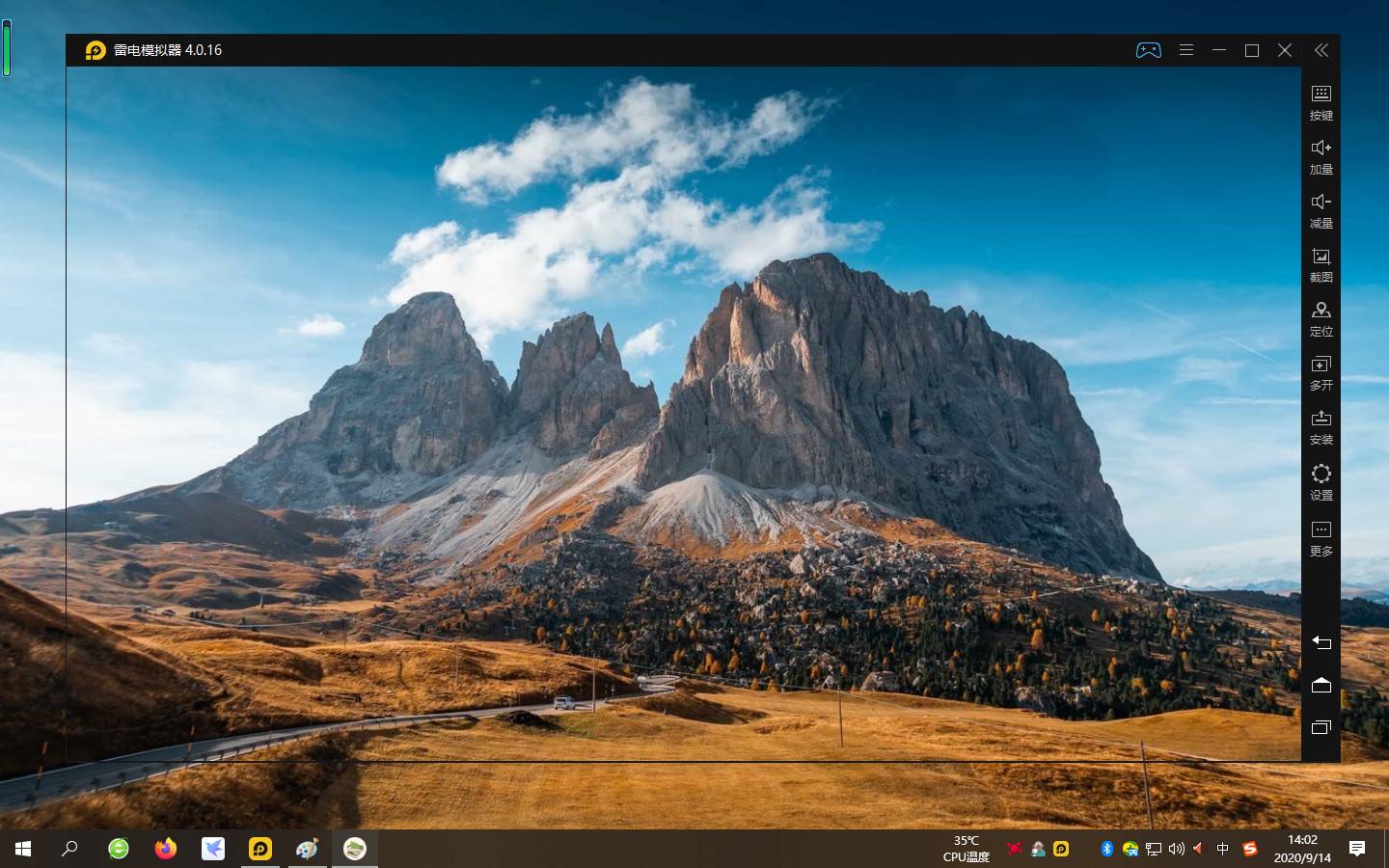This screenshot has height=868, width=1389.
Task: Close the 雷电模拟器 window
Action: [1285, 50]
